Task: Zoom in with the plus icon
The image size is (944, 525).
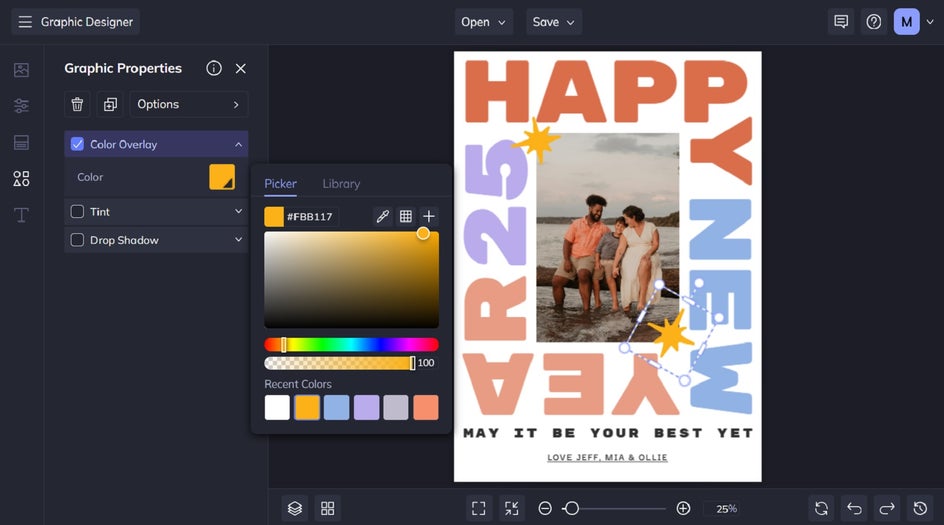Action: point(683,509)
